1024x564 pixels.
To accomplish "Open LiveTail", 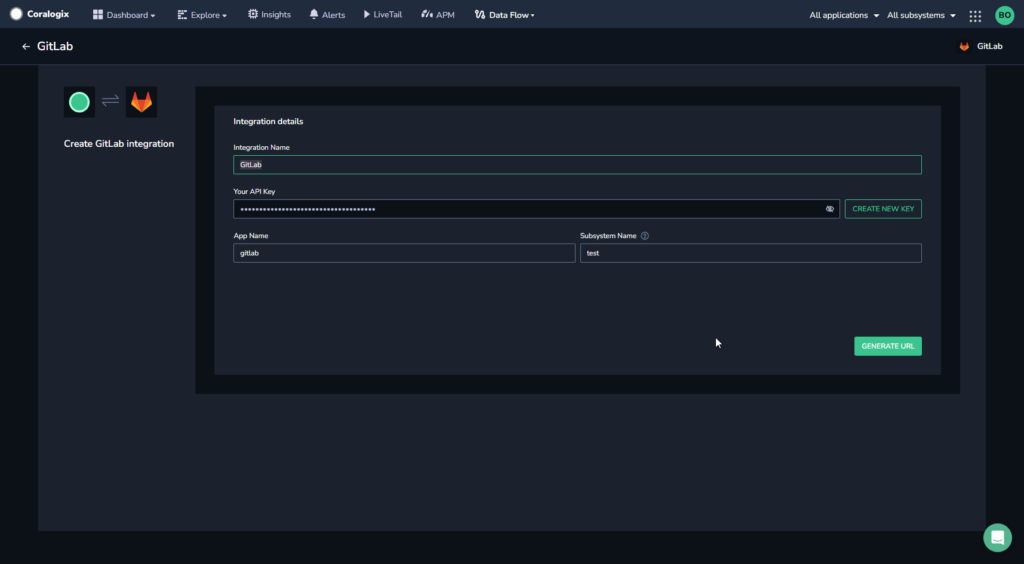I will click(383, 14).
